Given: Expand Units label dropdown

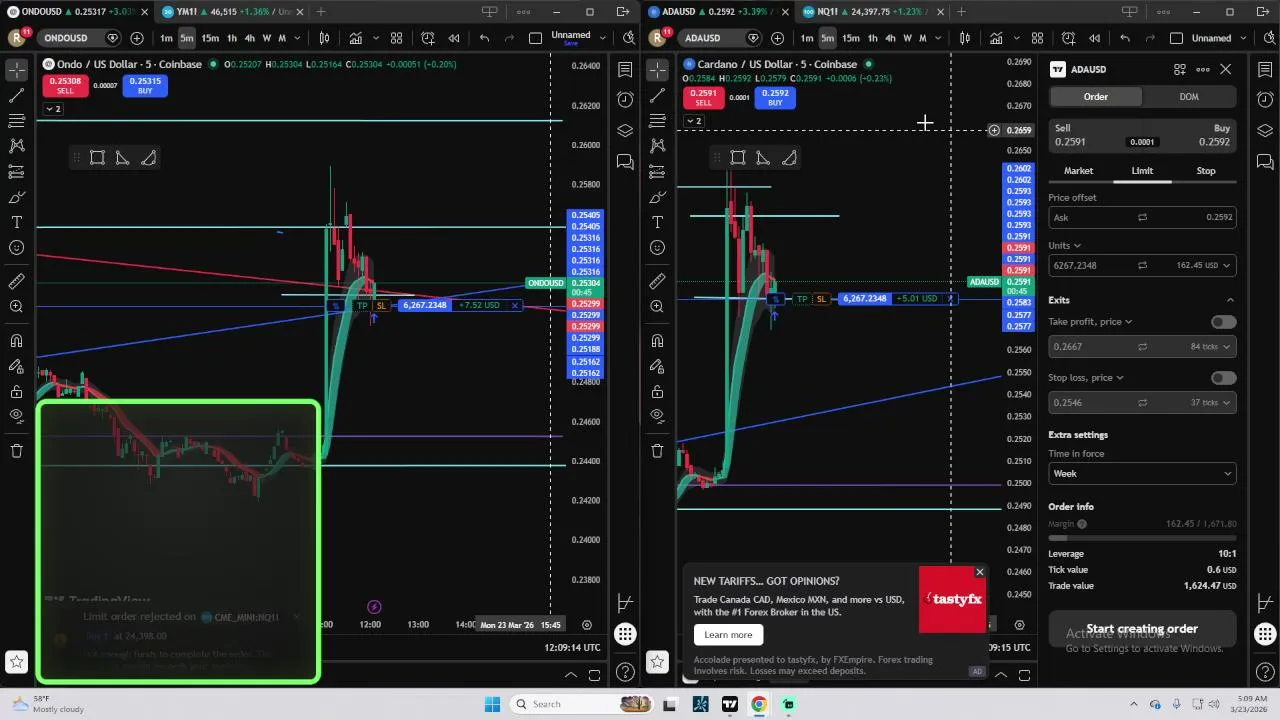Looking at the screenshot, I should [x=1064, y=246].
